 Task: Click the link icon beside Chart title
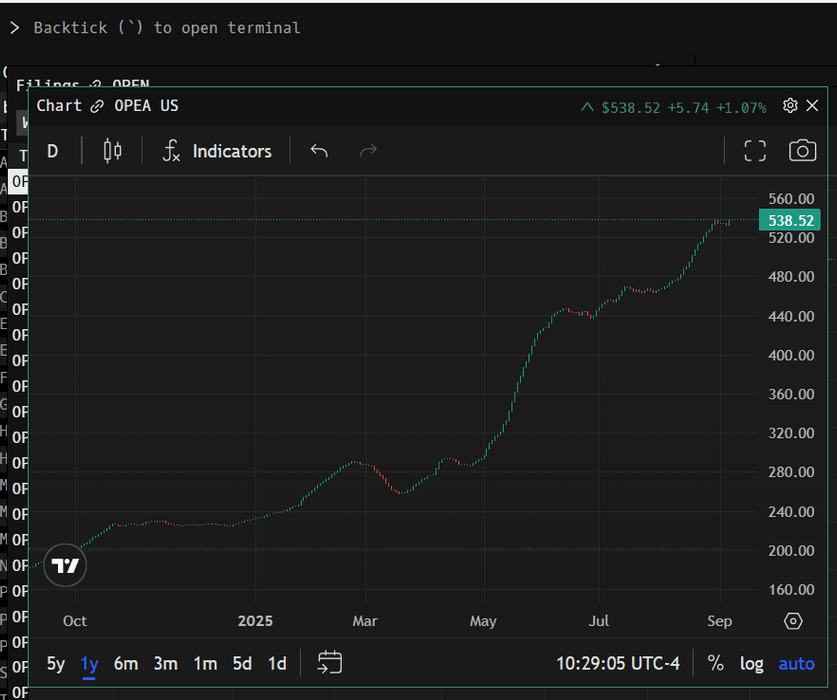[x=97, y=106]
